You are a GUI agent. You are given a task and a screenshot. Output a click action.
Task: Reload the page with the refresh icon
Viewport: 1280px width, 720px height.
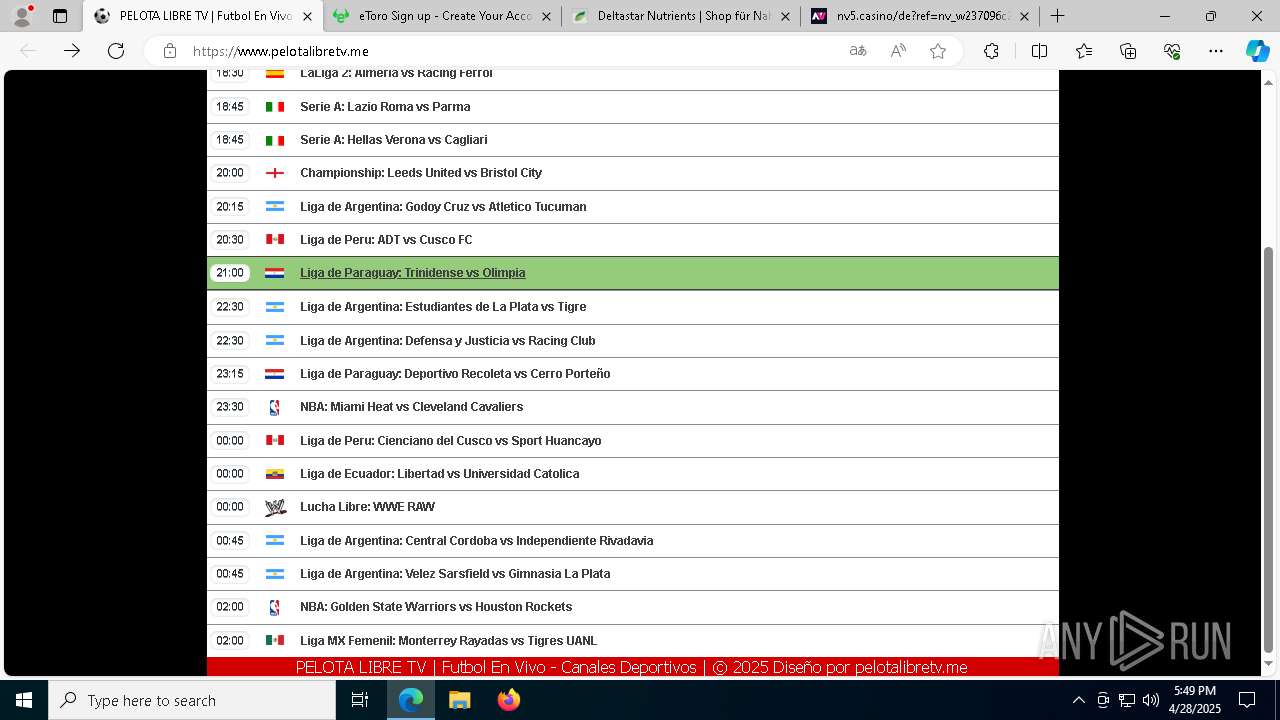click(x=116, y=51)
